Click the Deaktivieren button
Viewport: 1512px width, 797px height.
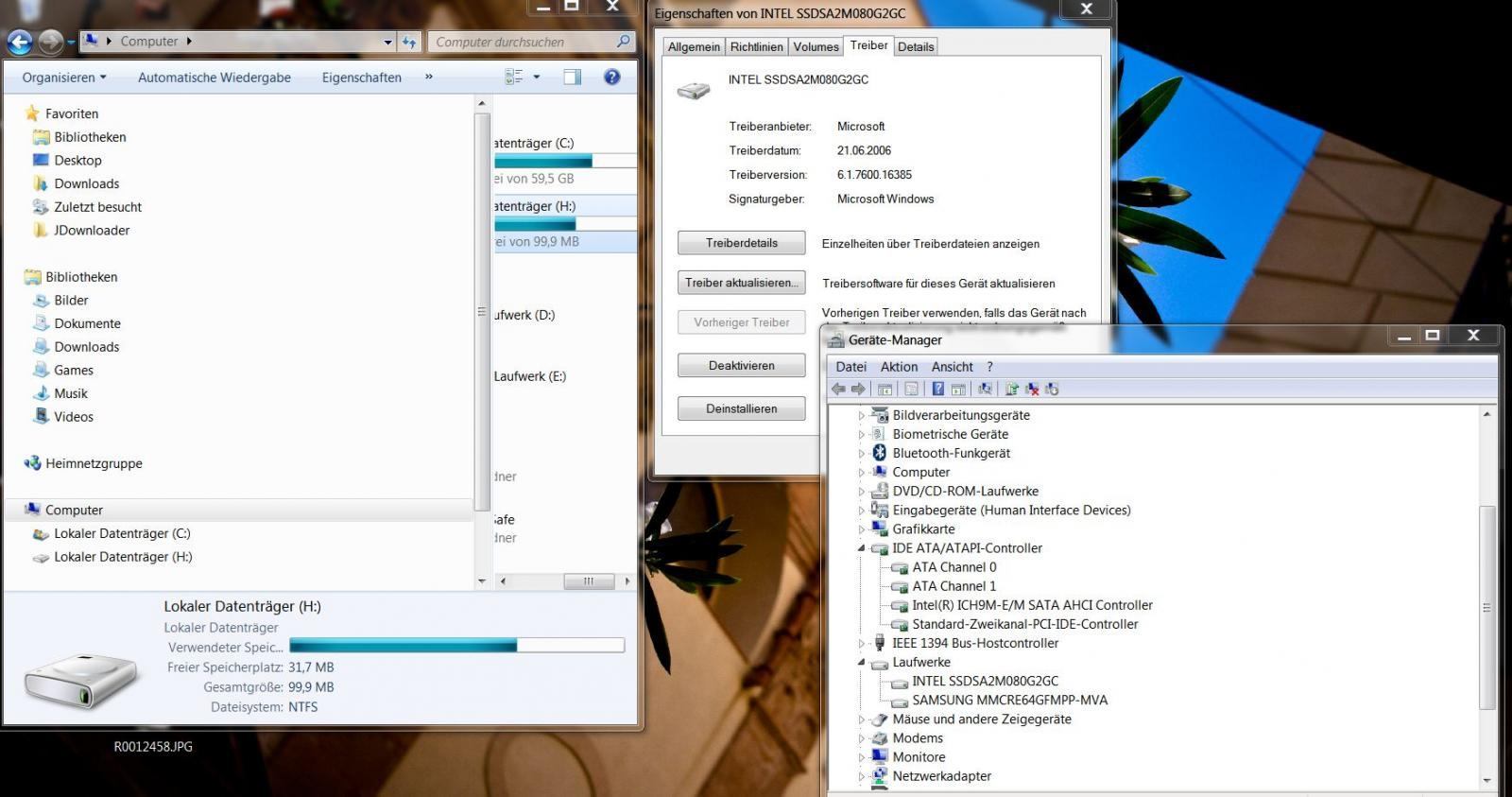tap(742, 365)
